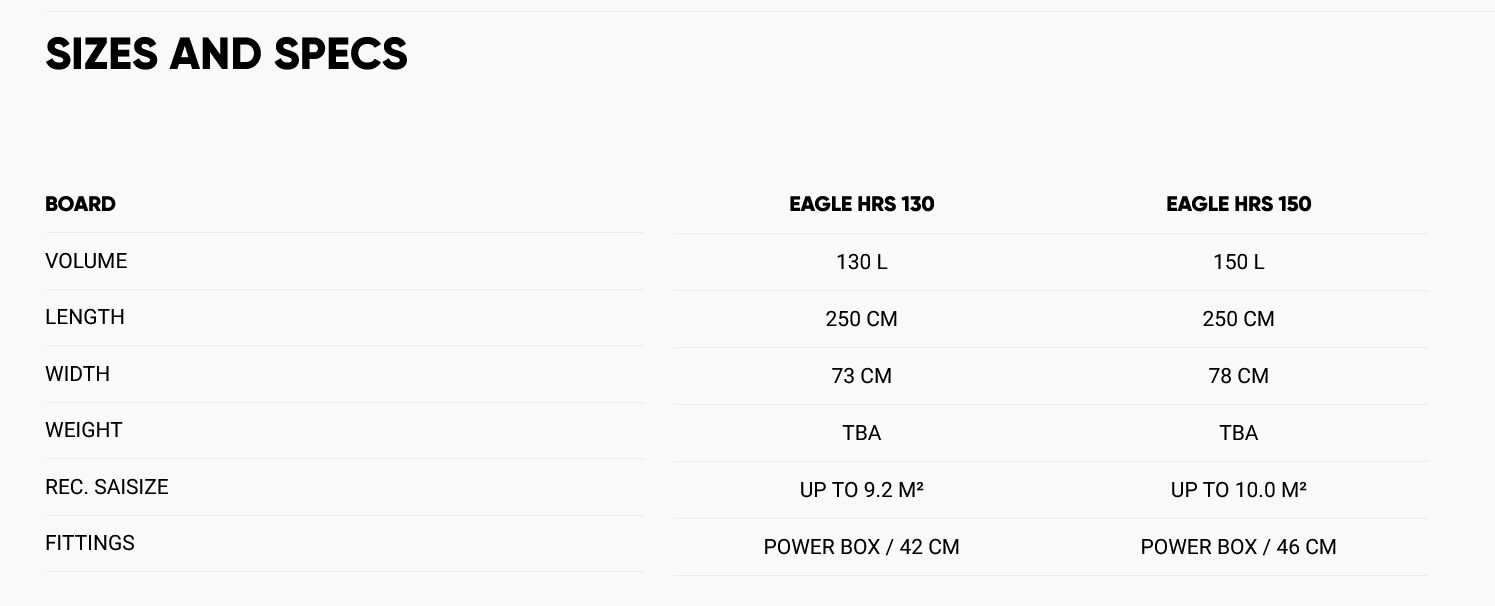The width and height of the screenshot is (1495, 606).
Task: Select the WIDTH row label
Action: pos(77,374)
